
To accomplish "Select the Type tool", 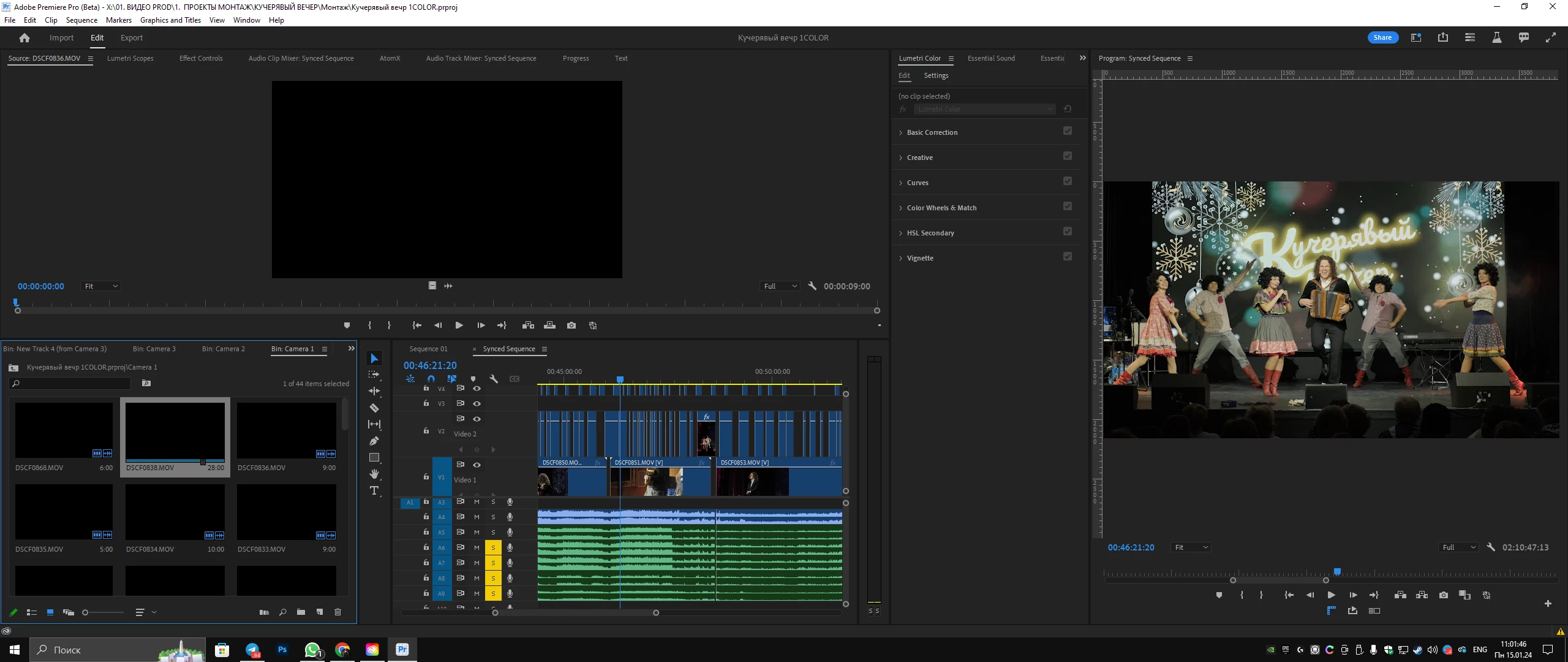I will 374,490.
